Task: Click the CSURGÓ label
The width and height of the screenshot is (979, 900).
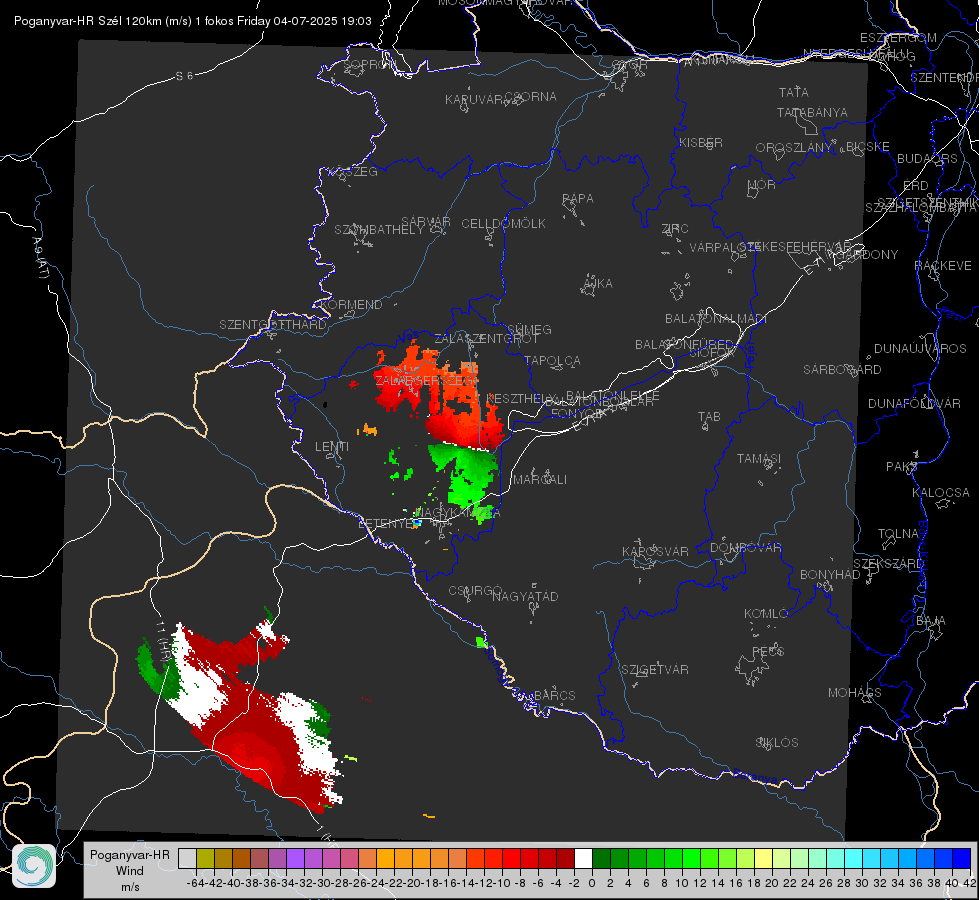Action: 475,591
